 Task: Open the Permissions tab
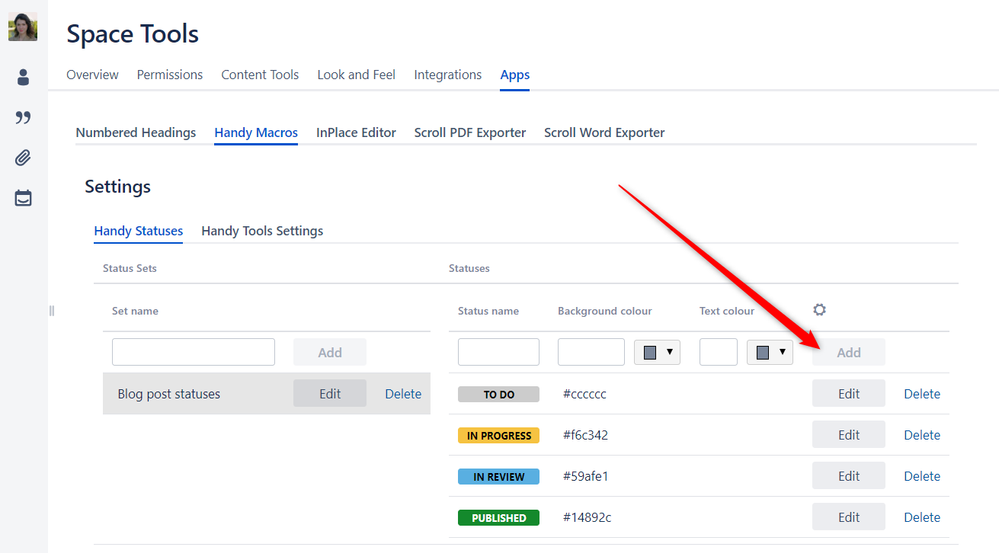point(169,75)
